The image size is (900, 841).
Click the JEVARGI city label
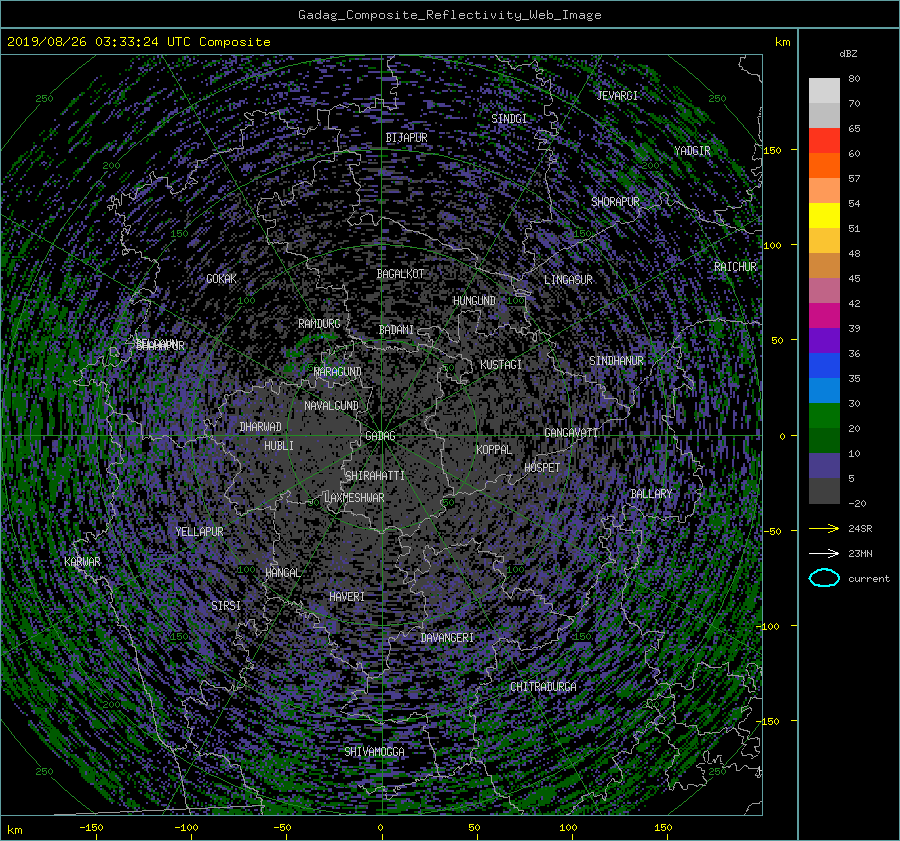617,95
